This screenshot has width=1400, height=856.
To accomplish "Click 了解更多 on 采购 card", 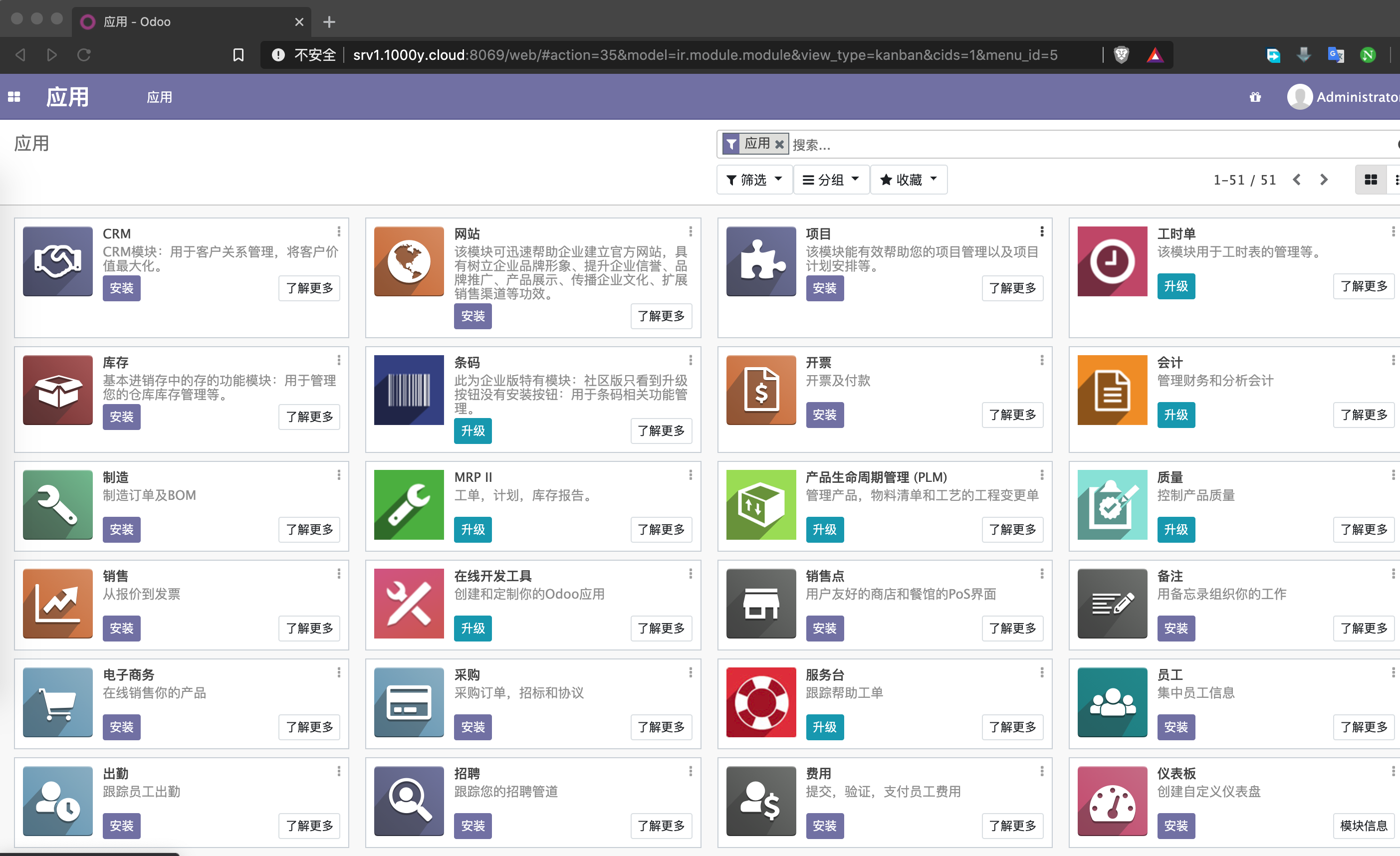I will (x=661, y=727).
